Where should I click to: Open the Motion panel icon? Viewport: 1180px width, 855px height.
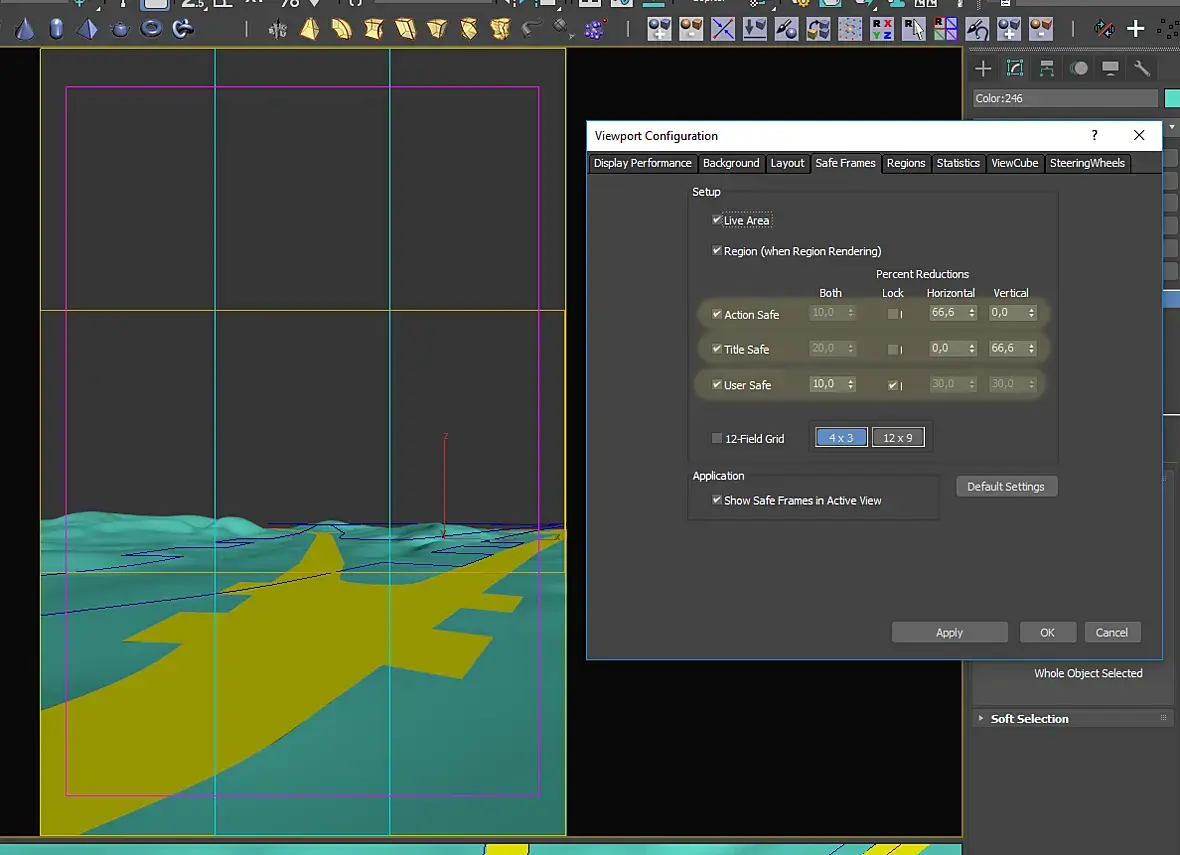click(1079, 69)
